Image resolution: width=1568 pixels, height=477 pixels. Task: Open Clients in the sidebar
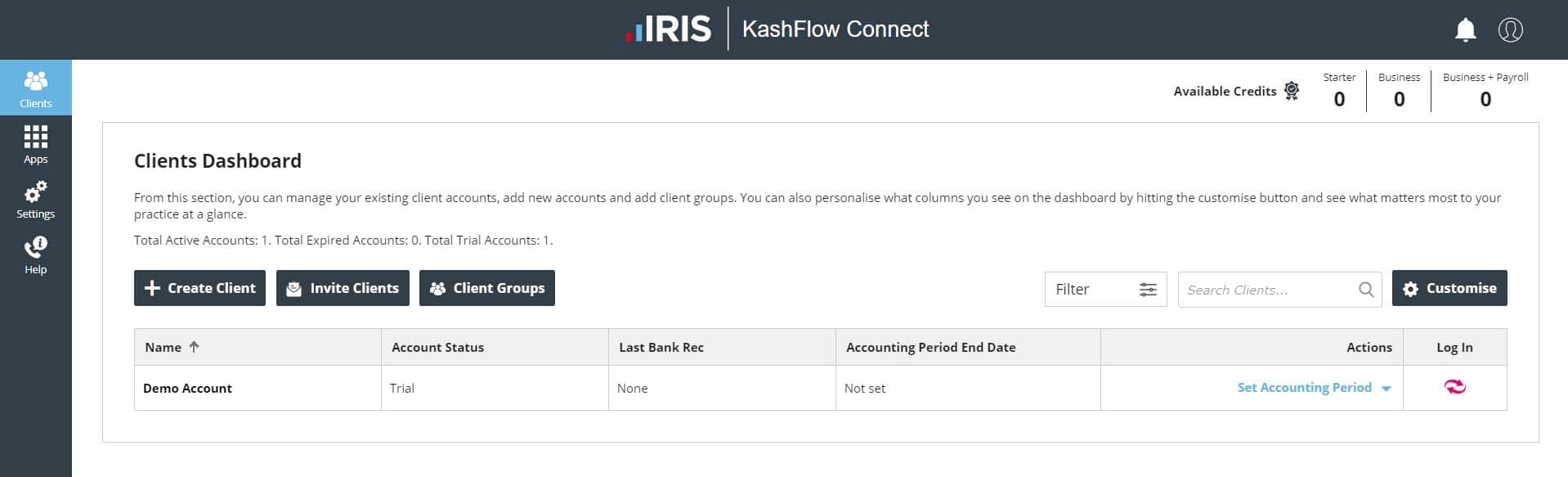pyautogui.click(x=35, y=88)
